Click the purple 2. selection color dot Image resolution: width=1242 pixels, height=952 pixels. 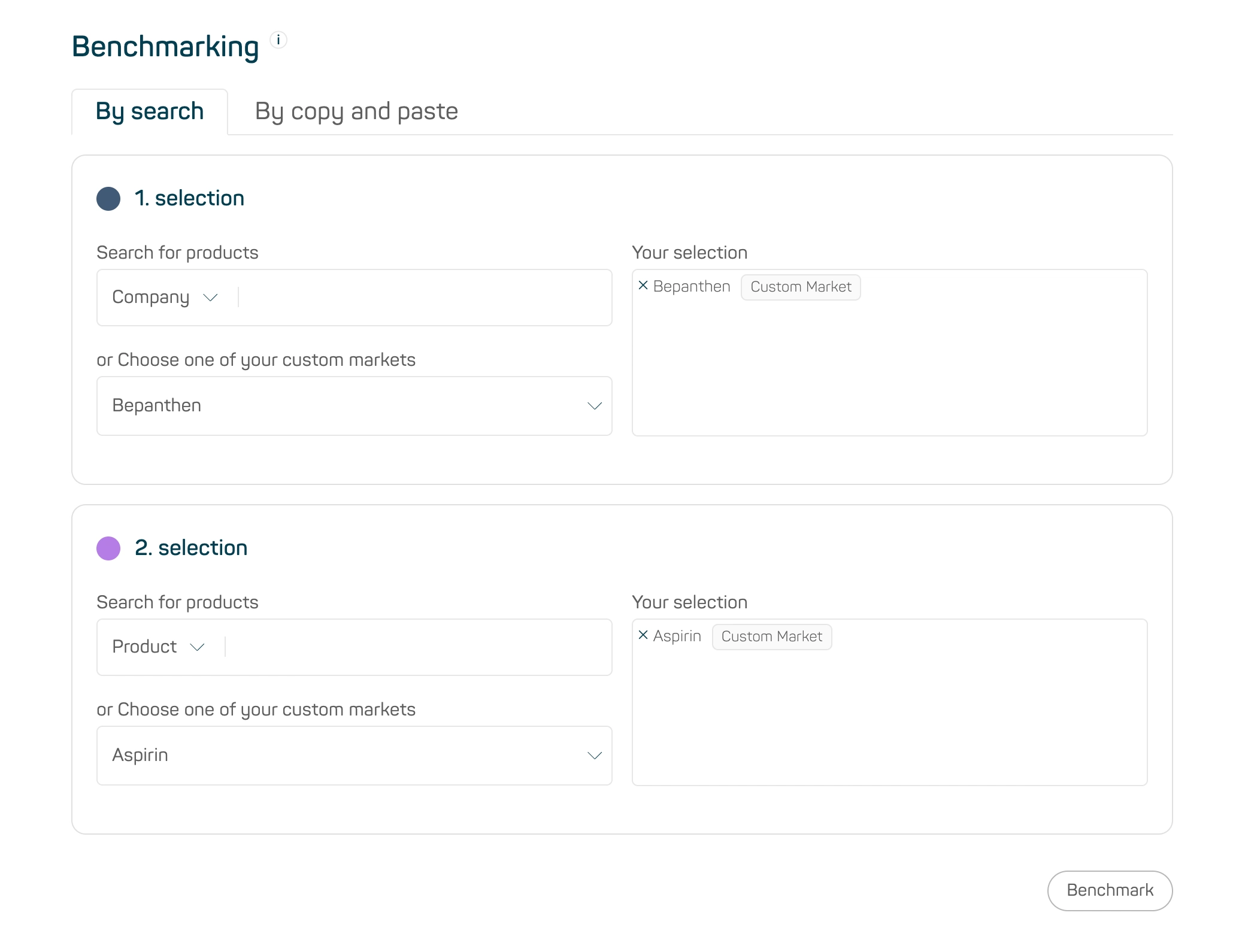click(108, 548)
